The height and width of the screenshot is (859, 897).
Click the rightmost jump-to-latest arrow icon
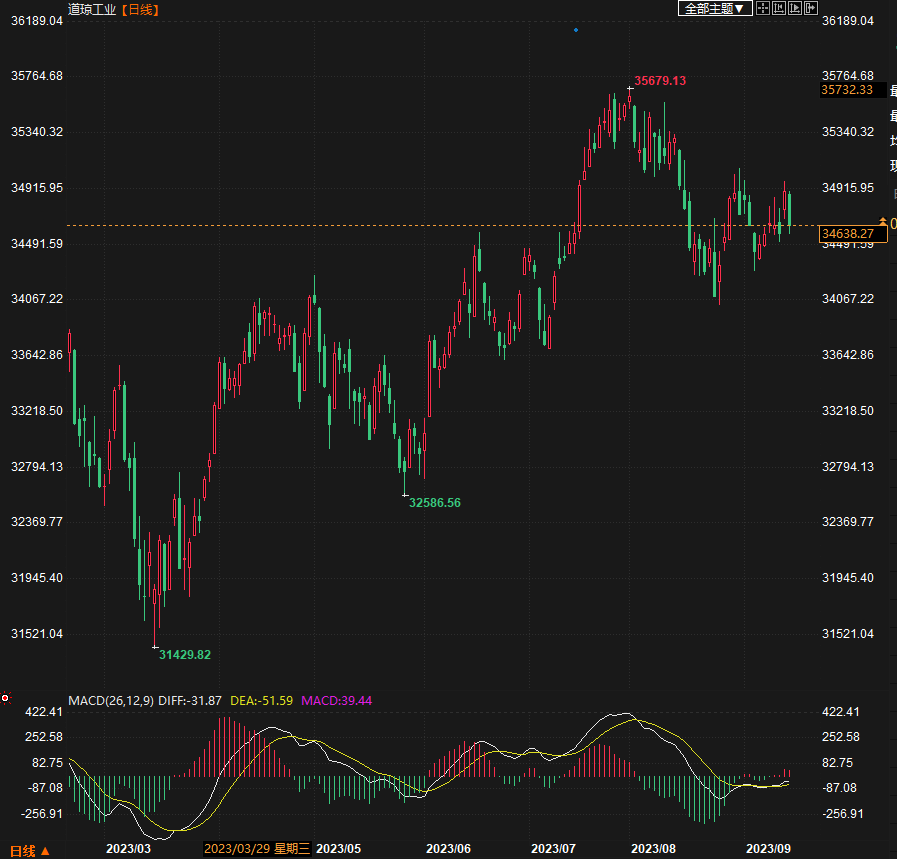[811, 8]
